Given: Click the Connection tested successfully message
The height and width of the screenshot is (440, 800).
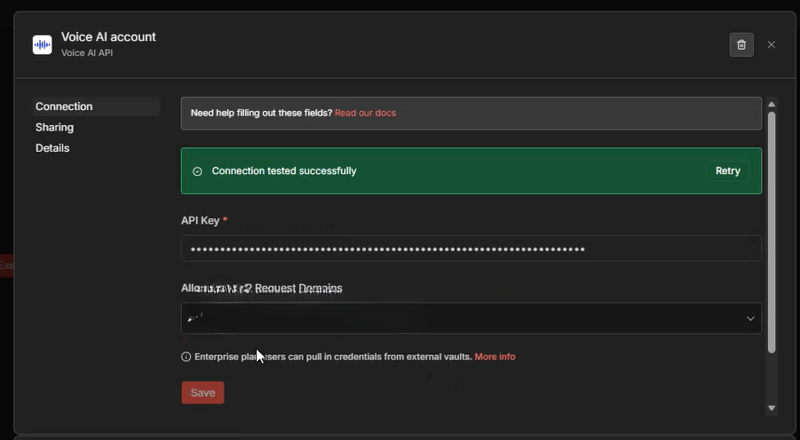Looking at the screenshot, I should 284,171.
